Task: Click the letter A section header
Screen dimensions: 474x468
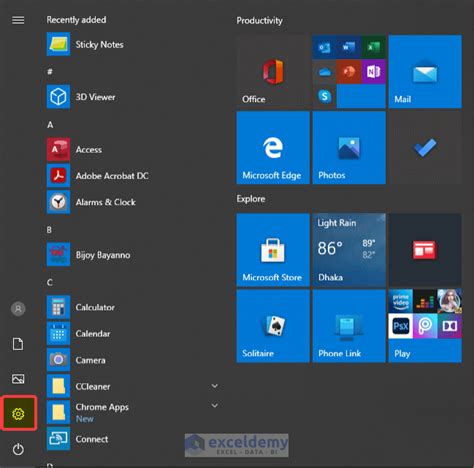Action: coord(50,125)
